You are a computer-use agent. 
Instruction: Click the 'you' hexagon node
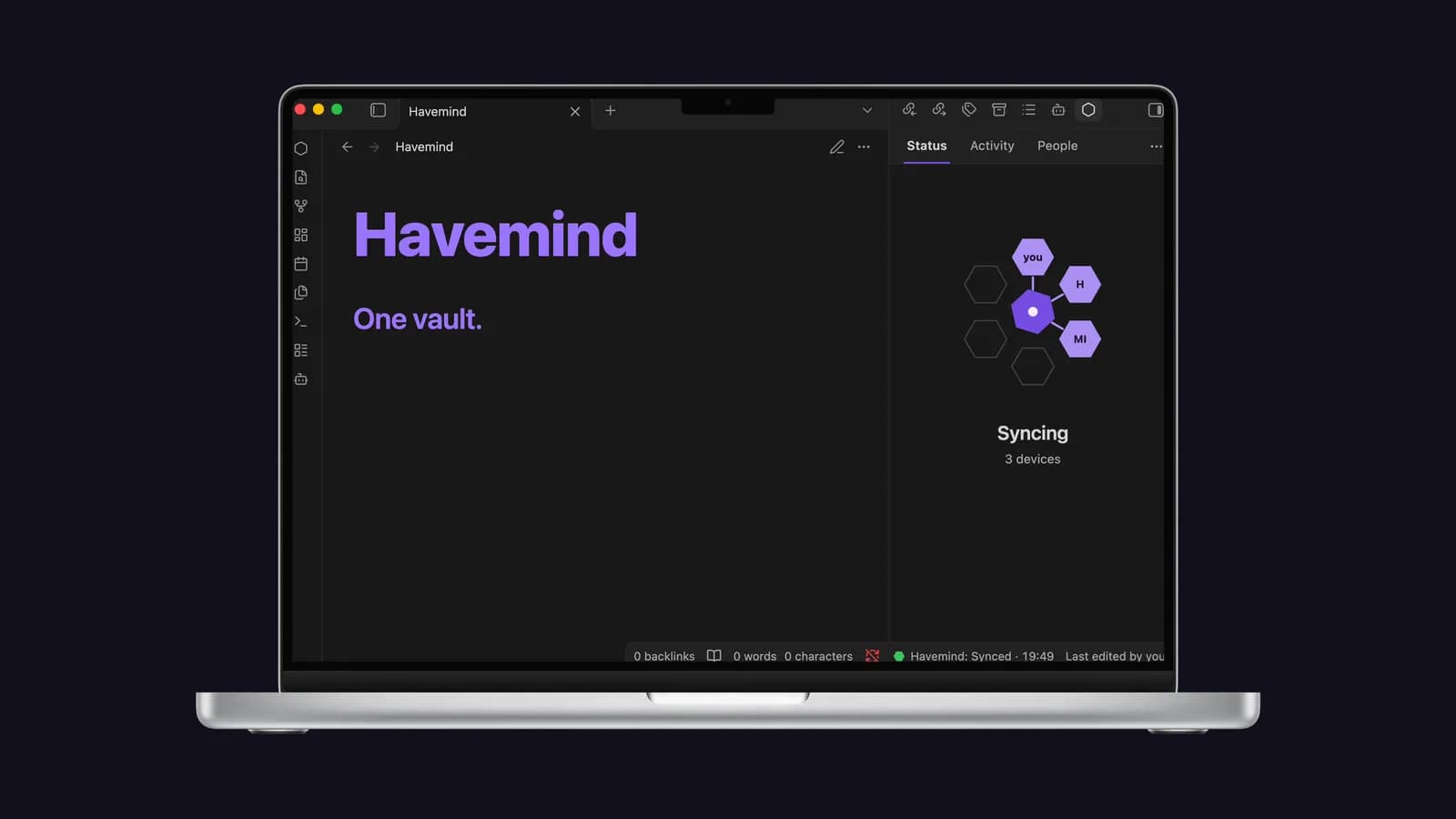[1033, 258]
